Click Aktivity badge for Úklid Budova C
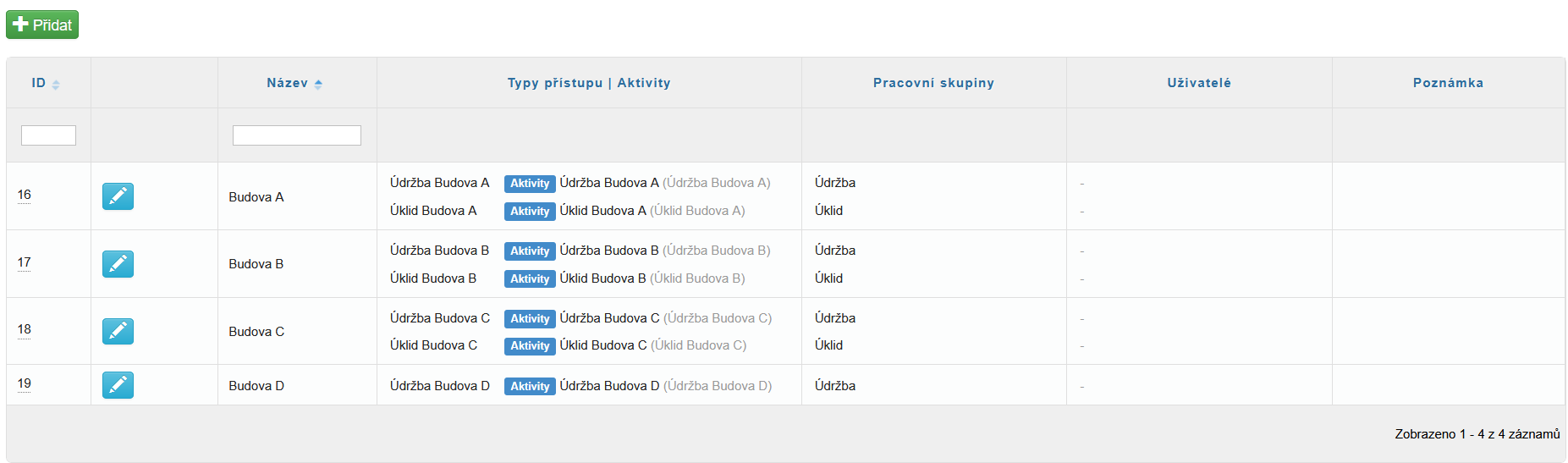 coord(530,346)
